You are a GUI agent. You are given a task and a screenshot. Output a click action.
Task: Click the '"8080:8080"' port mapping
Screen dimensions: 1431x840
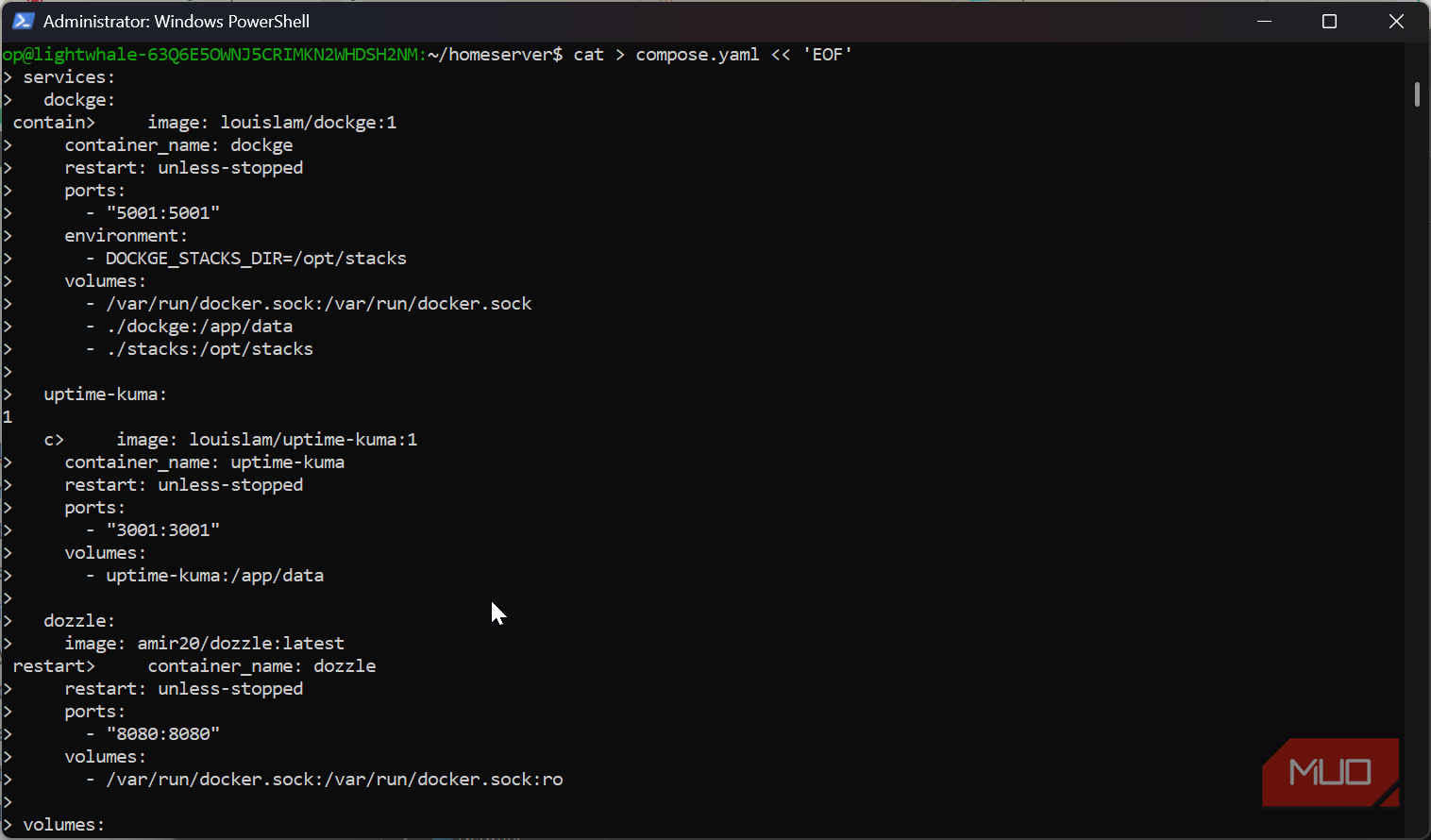point(162,734)
